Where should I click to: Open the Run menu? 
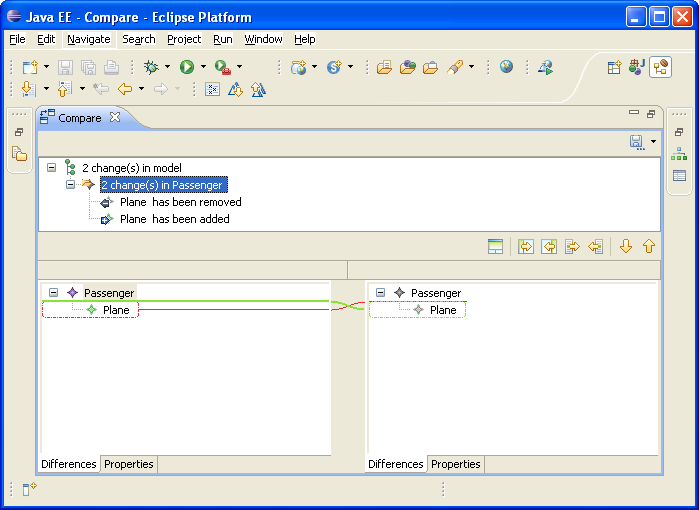pyautogui.click(x=222, y=39)
